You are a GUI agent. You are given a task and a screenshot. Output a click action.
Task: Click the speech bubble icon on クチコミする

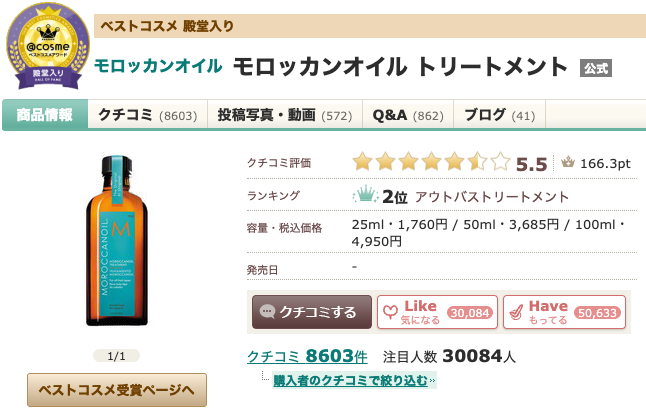[267, 312]
